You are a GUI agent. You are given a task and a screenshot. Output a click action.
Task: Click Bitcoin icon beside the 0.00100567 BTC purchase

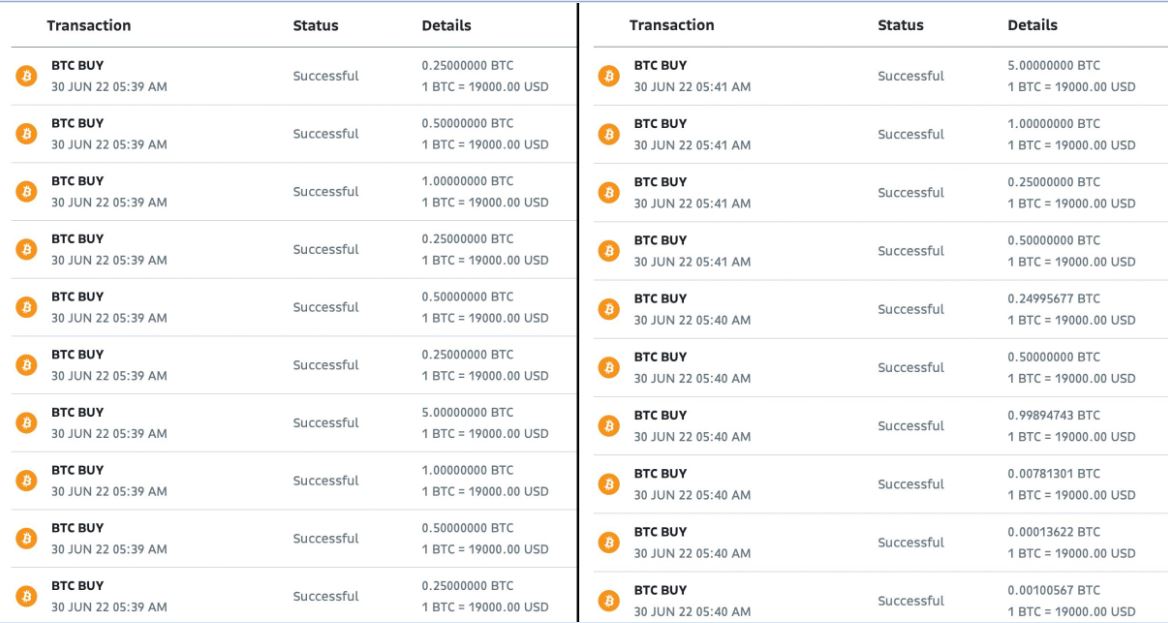click(609, 601)
